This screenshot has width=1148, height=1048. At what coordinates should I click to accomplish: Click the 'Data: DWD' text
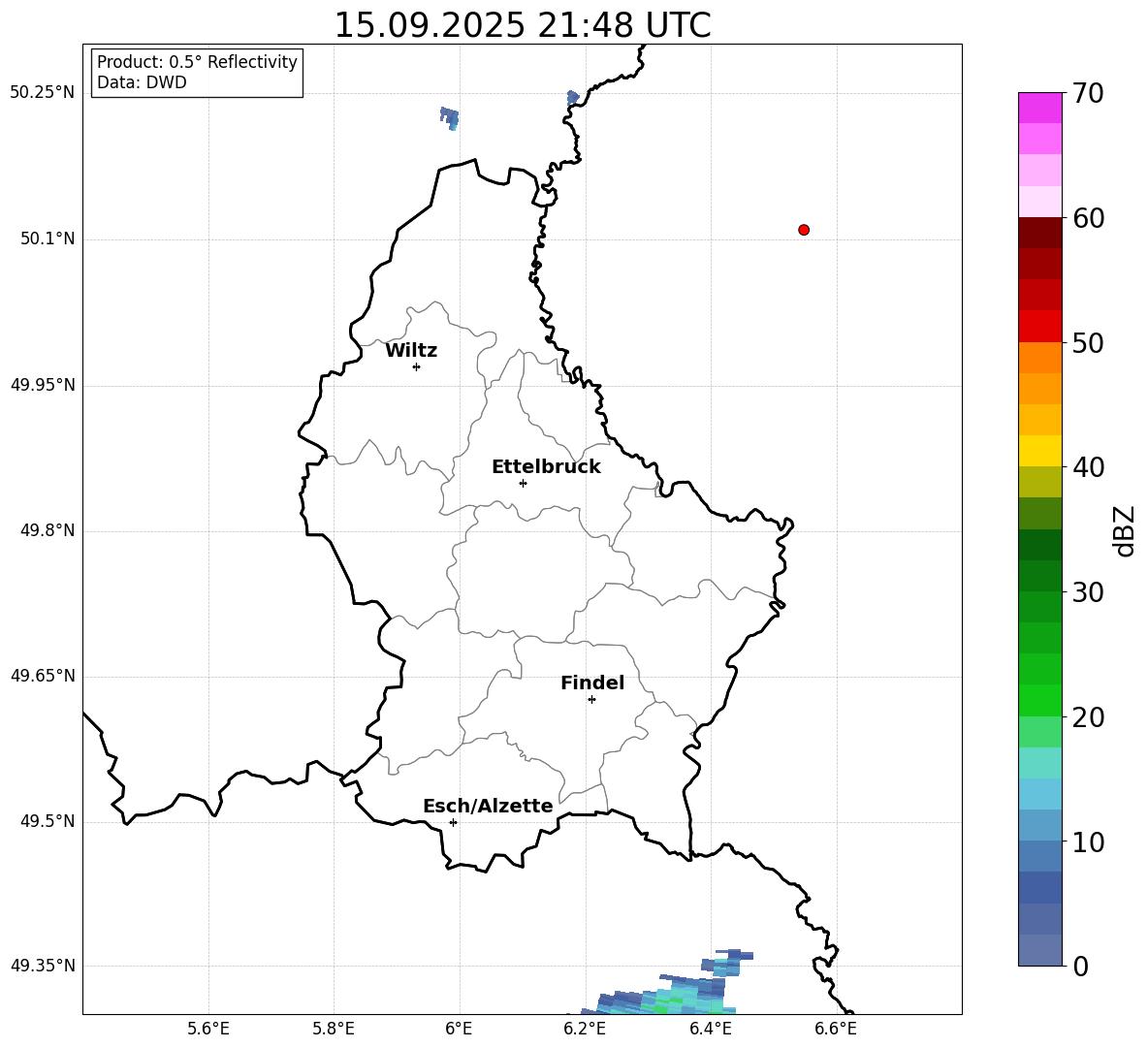142,82
